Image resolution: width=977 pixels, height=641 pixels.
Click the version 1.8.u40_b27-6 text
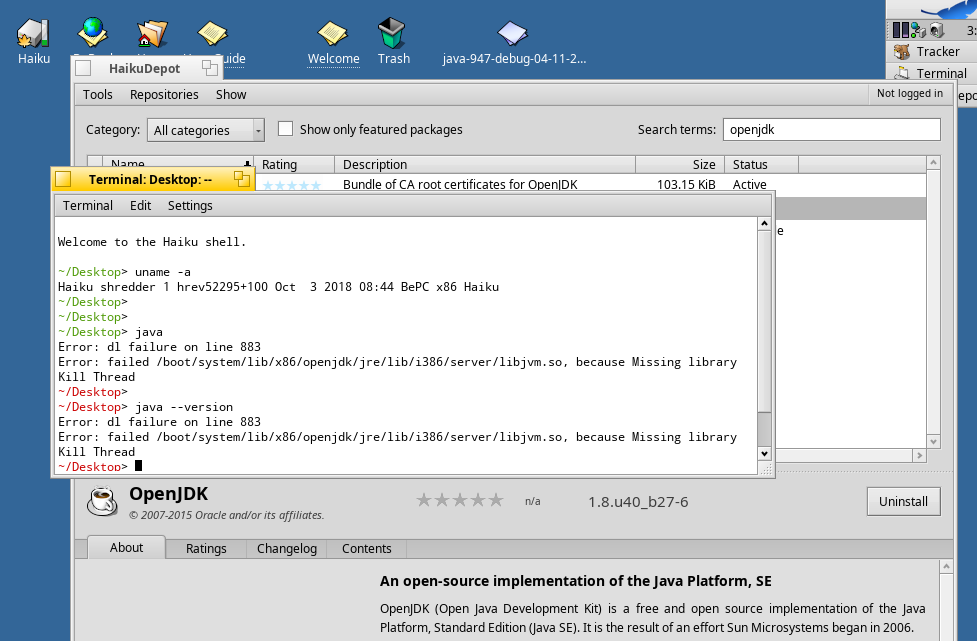pyautogui.click(x=638, y=502)
